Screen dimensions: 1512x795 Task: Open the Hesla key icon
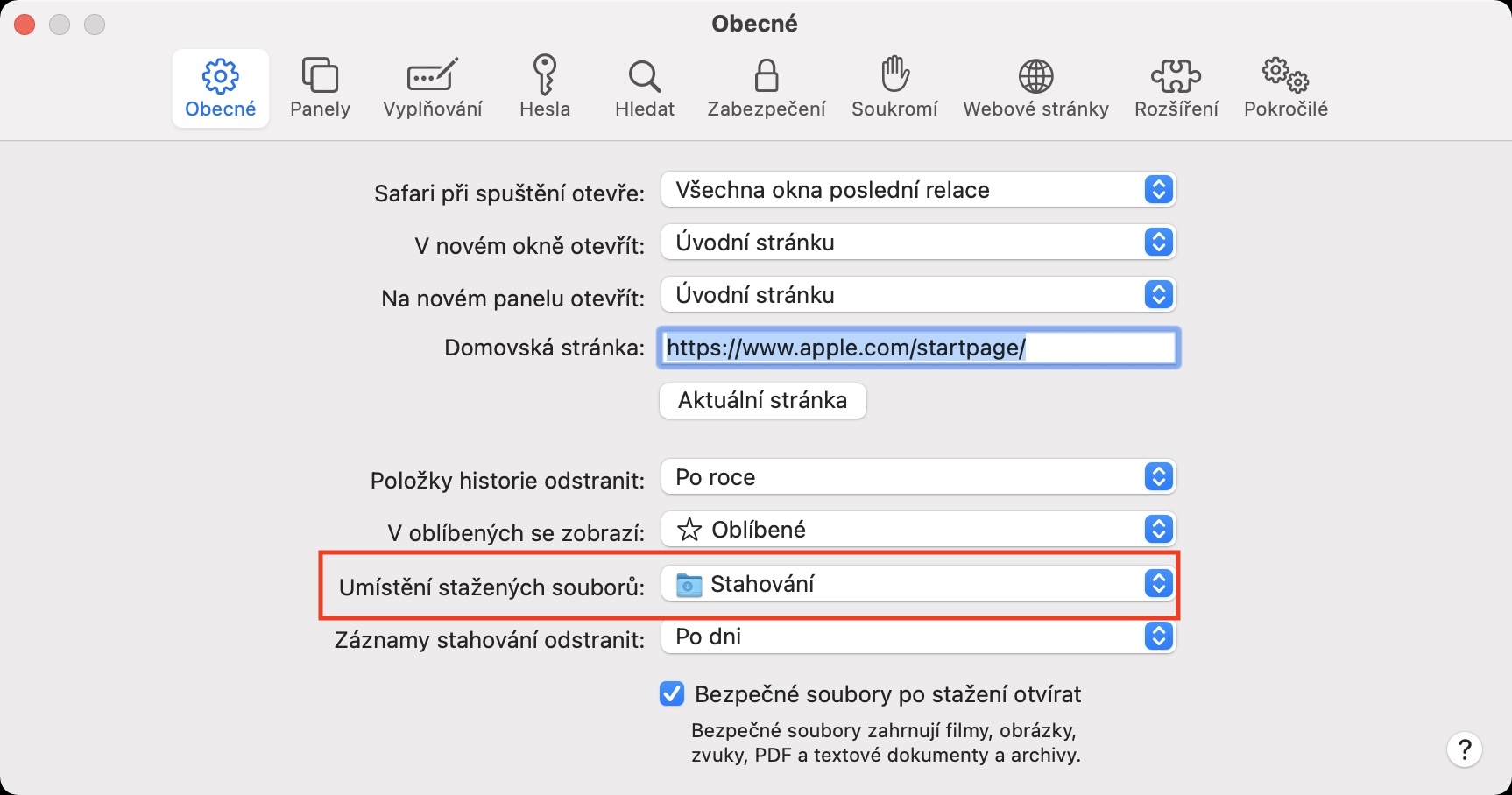pyautogui.click(x=545, y=77)
